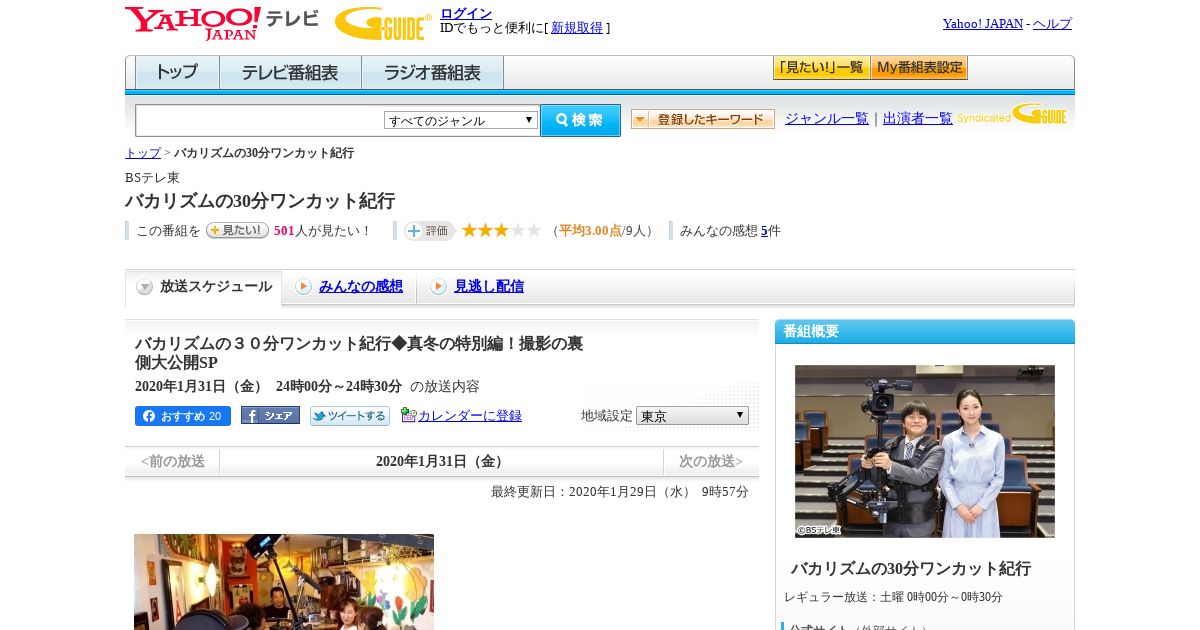Open the 「見たい!」一覧 button

click(821, 68)
